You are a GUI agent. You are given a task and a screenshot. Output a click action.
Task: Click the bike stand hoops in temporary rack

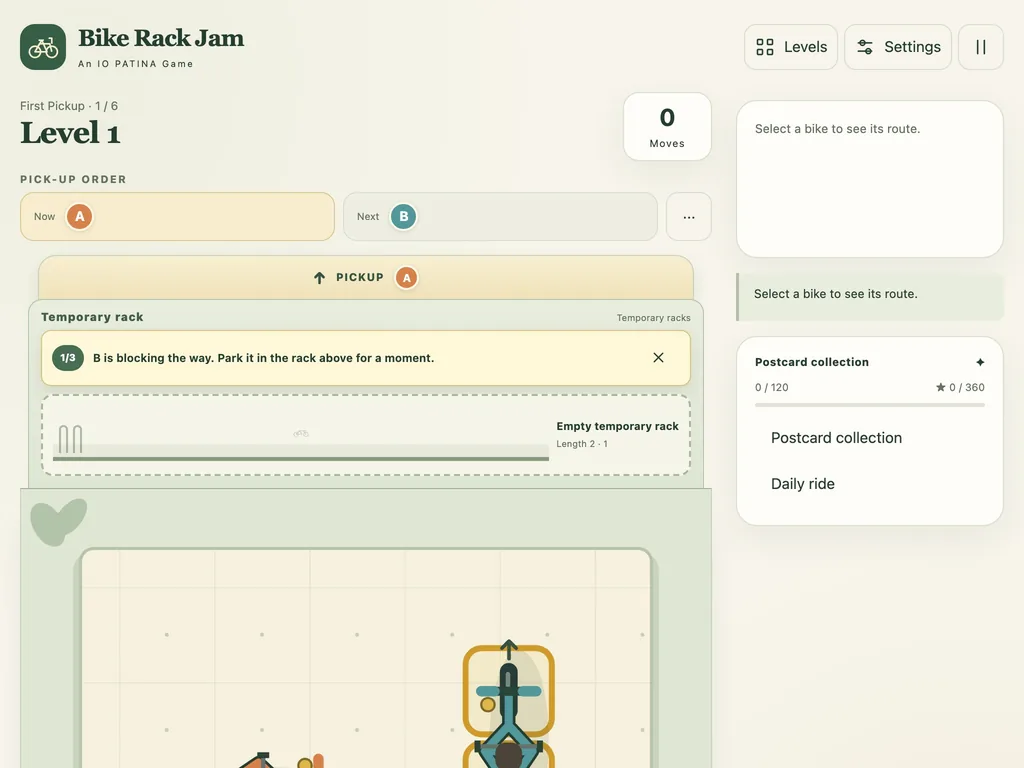pyautogui.click(x=71, y=439)
